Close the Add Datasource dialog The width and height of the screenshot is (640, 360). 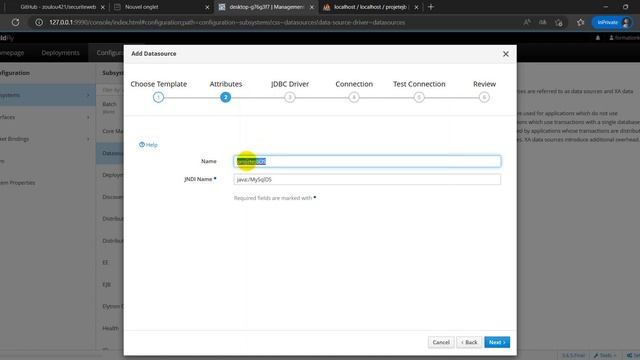[x=505, y=54]
